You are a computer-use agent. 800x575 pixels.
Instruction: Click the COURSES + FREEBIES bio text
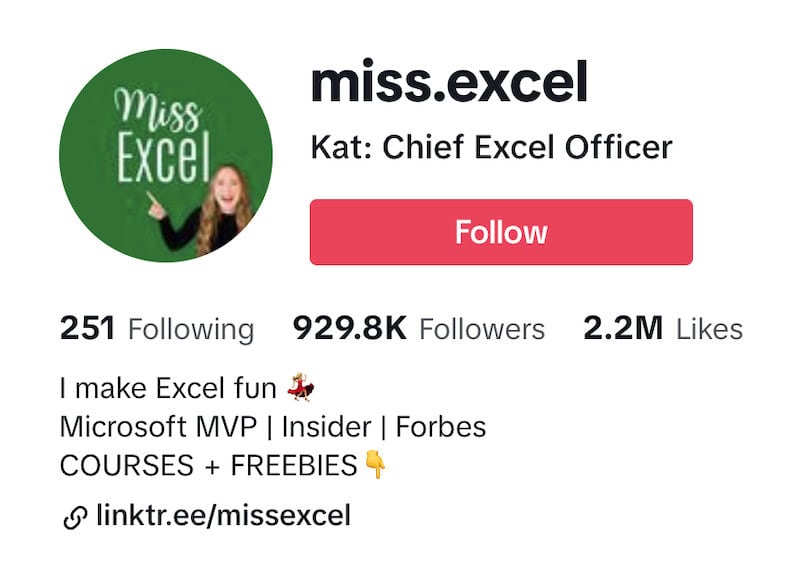pos(208,465)
